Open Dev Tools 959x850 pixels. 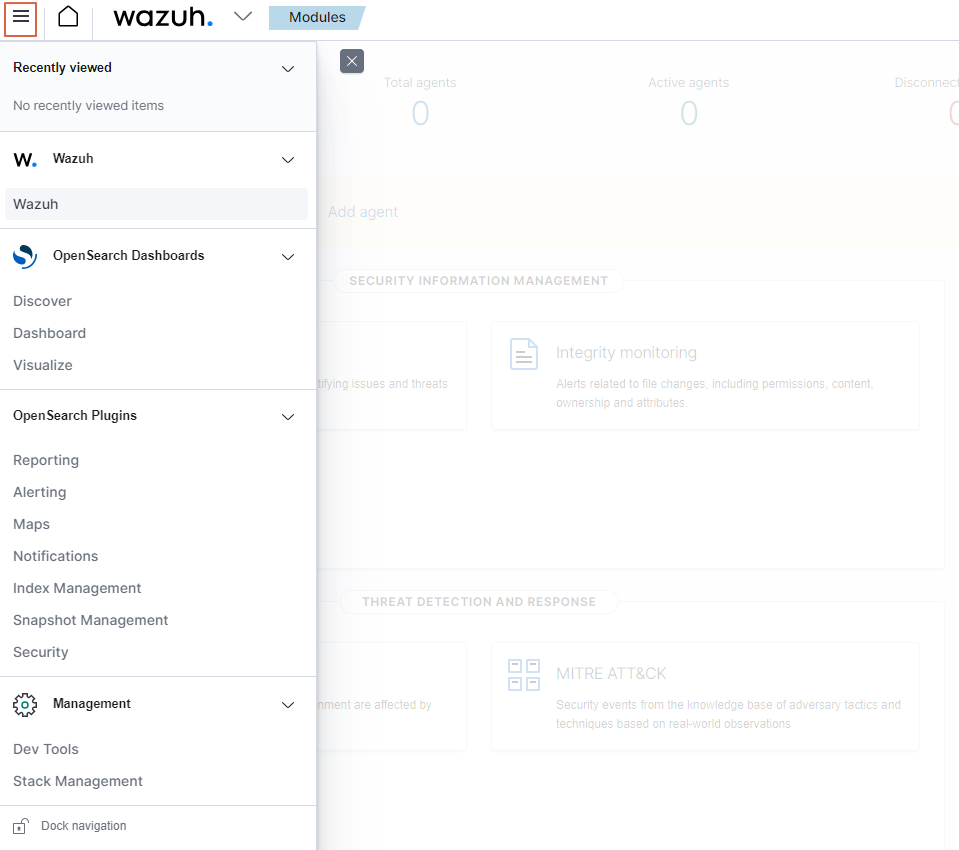click(x=46, y=749)
